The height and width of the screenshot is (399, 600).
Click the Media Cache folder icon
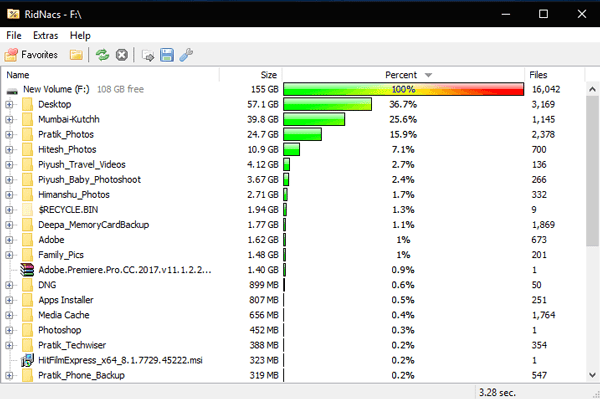(27, 315)
